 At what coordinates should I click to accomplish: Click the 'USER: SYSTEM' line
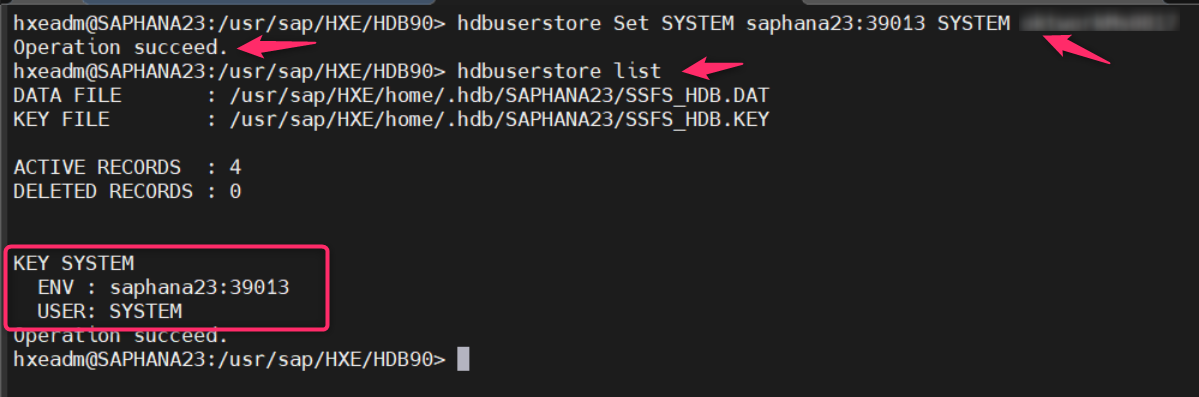(x=110, y=311)
